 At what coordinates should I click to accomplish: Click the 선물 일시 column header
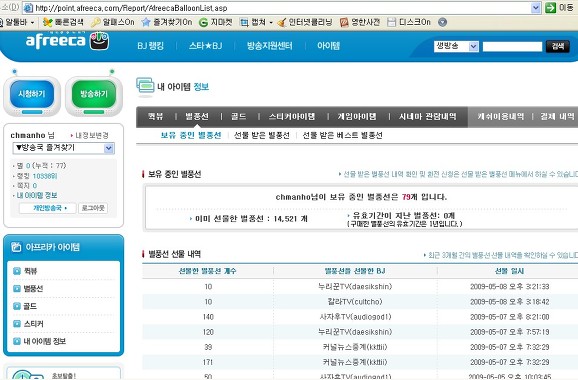pos(509,271)
